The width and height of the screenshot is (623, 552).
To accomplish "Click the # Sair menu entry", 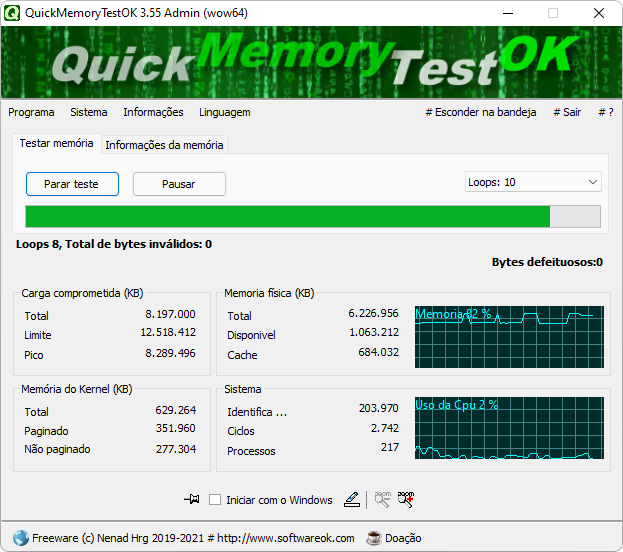I will pos(567,112).
